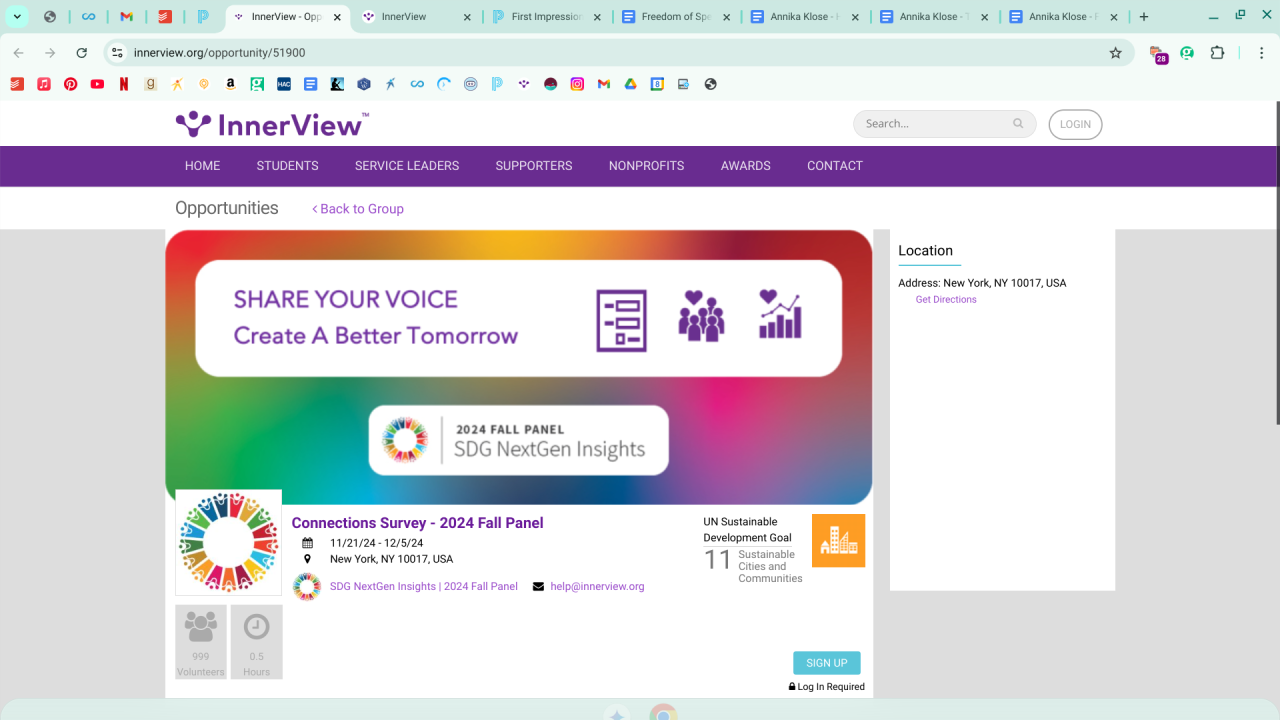Open the Gmail bookmark in the bookmarks bar
The image size is (1280, 720).
pos(604,84)
